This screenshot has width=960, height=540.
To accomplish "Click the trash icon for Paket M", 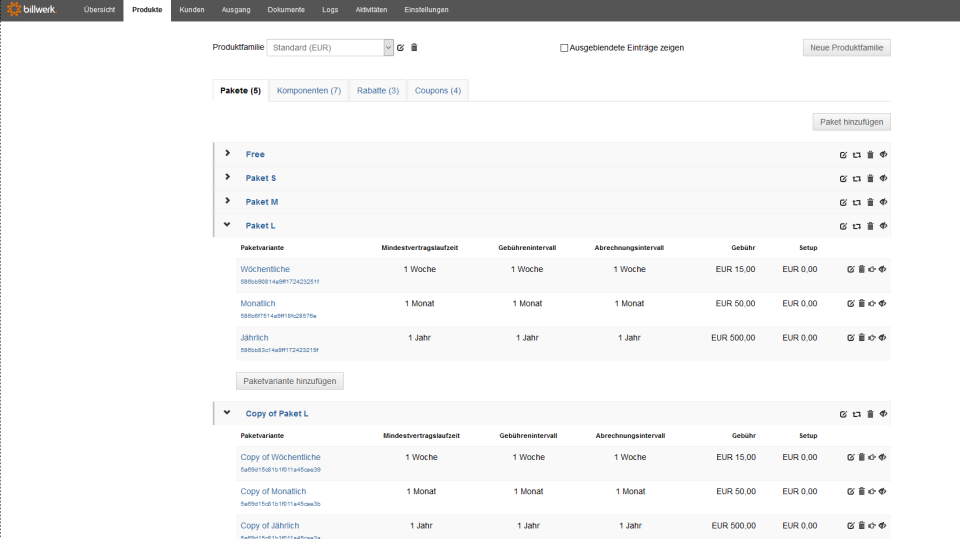I will 870,202.
